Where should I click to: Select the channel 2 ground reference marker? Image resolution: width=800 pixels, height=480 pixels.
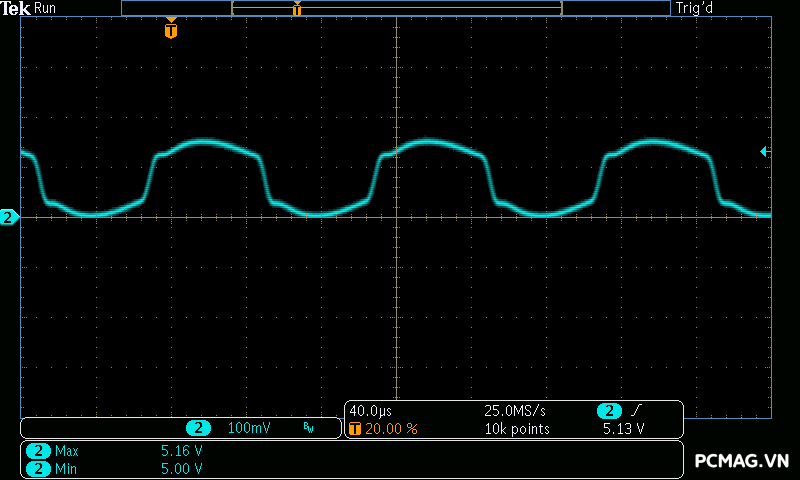pyautogui.click(x=9, y=217)
